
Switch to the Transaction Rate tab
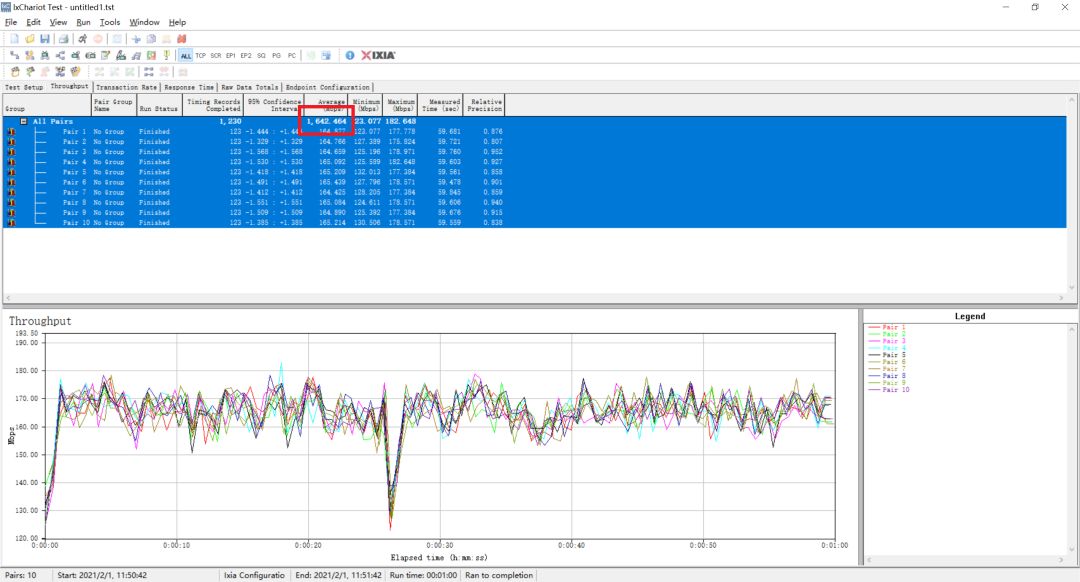coord(127,87)
